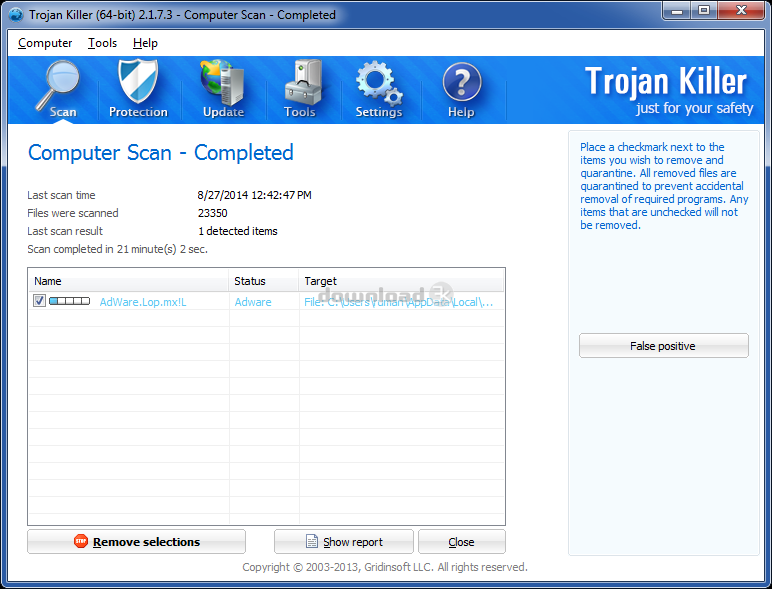
Task: Click the Close button below results list
Action: tap(462, 542)
